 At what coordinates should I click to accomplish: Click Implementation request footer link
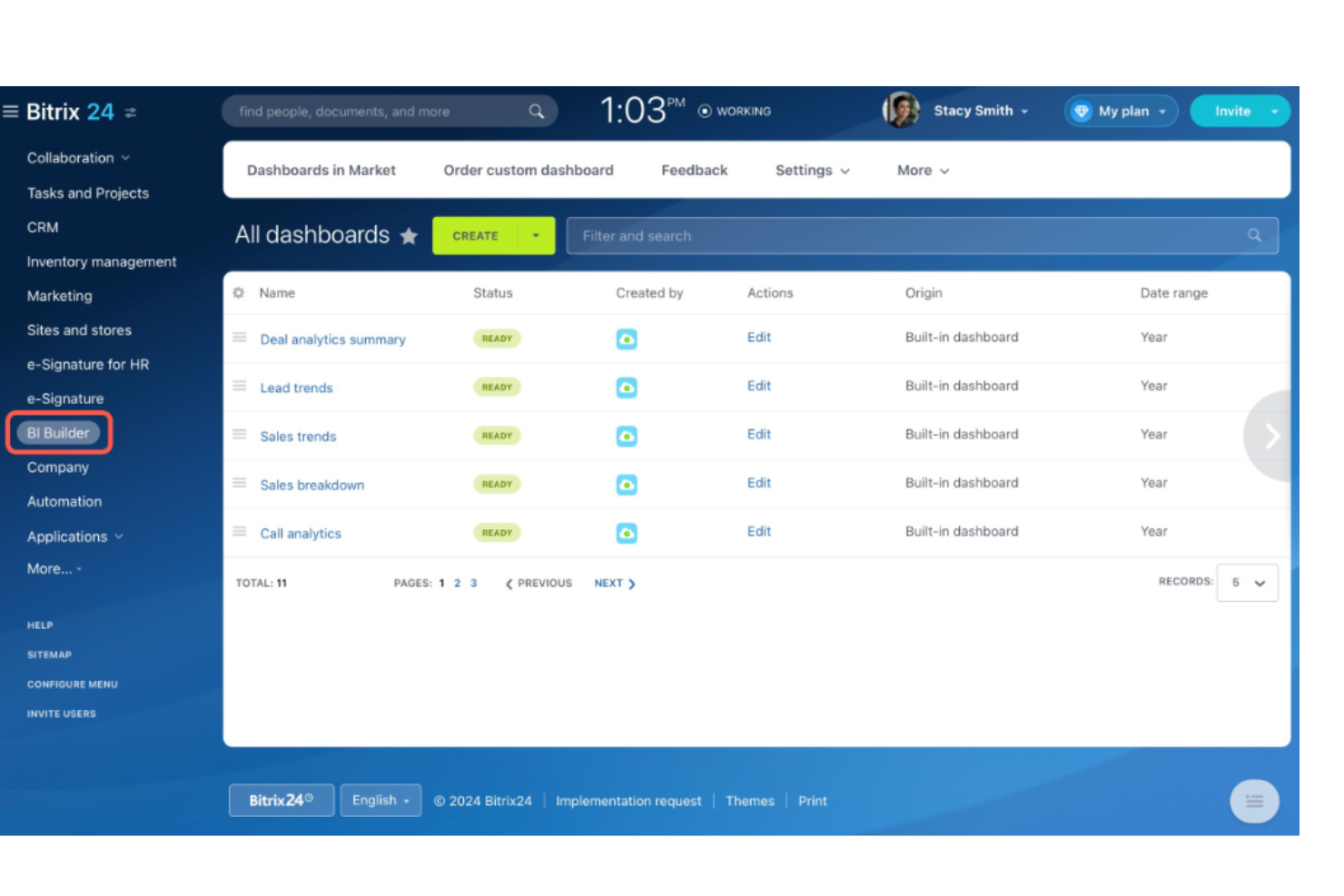click(628, 802)
